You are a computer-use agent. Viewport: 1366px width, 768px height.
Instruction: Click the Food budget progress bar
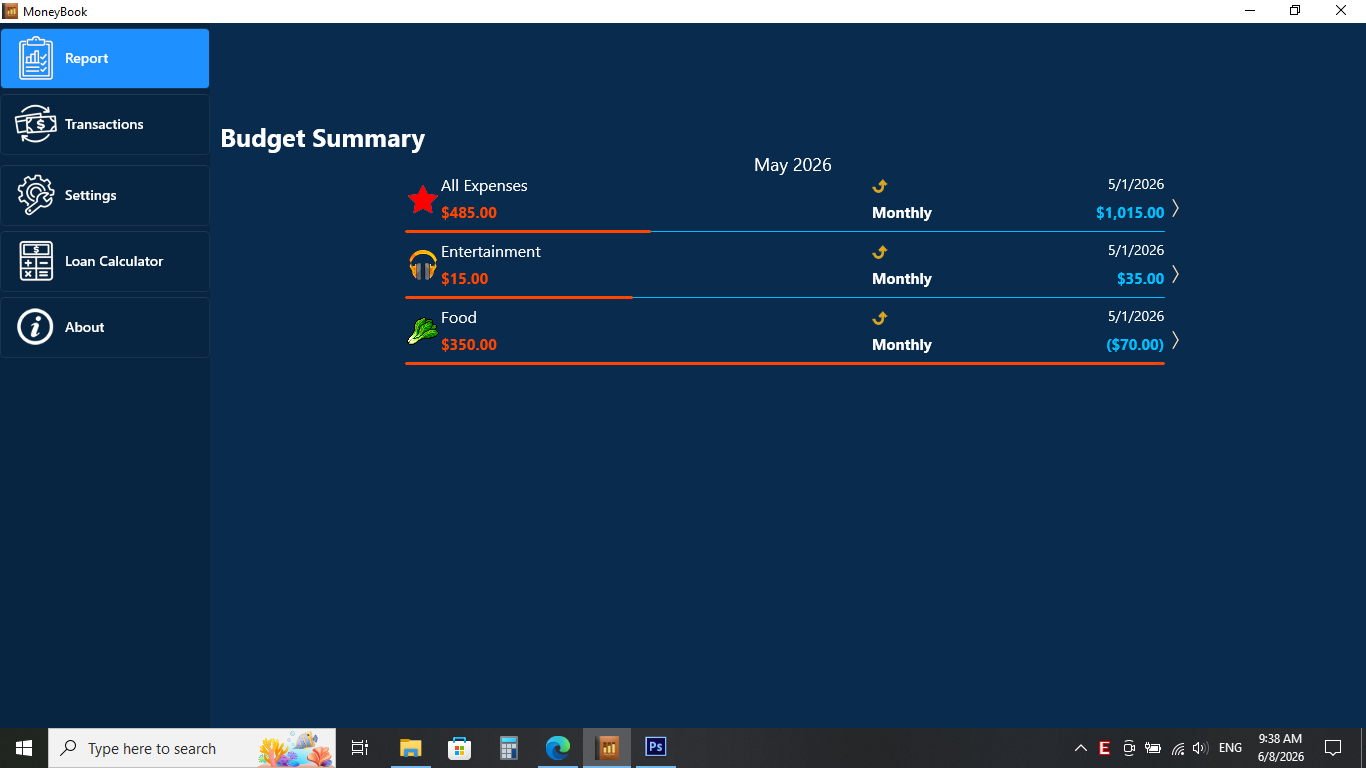click(x=785, y=363)
